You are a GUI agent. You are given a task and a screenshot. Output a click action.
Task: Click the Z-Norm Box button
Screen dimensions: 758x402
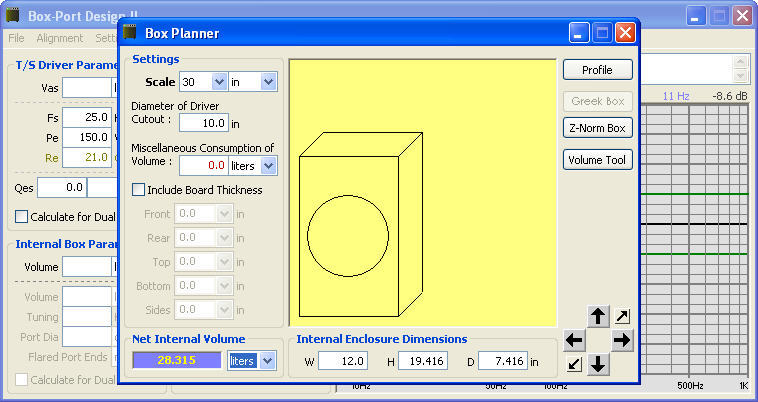(x=597, y=128)
